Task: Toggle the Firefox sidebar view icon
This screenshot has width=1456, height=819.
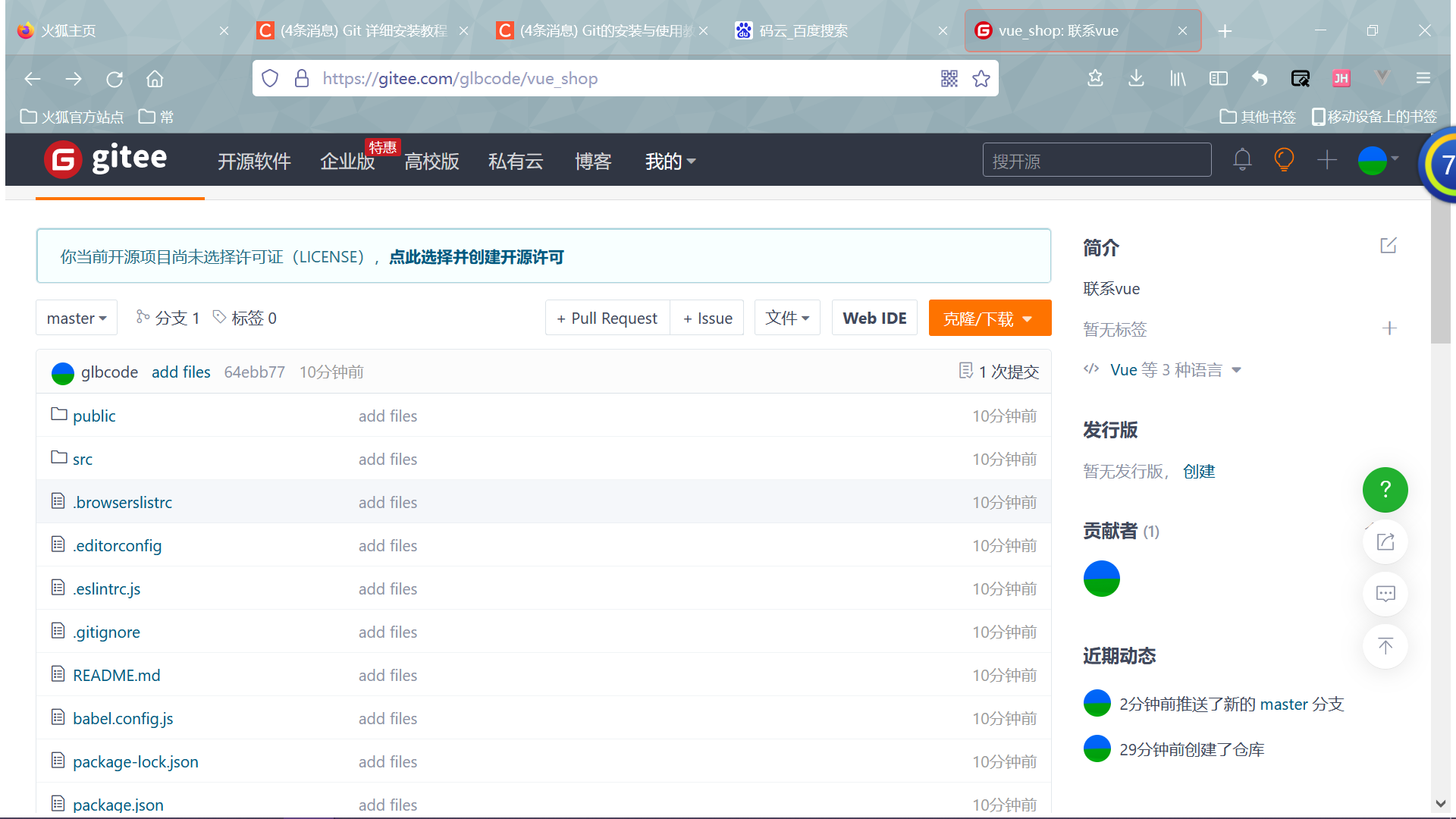Action: point(1218,79)
